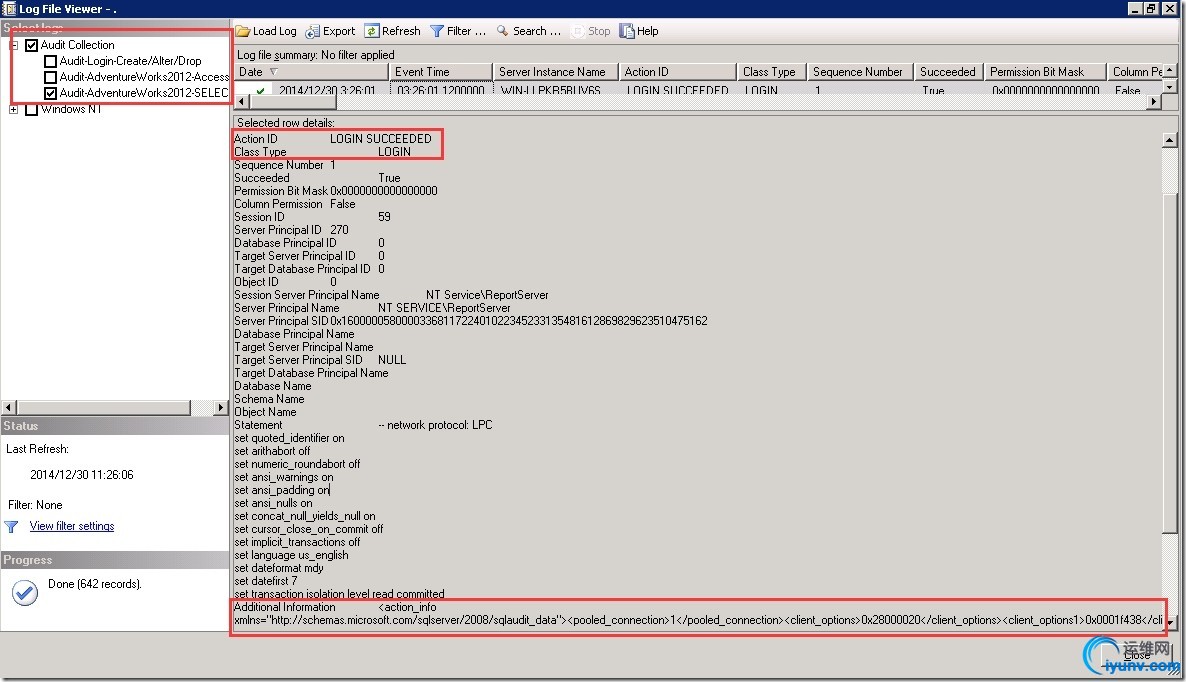The width and height of the screenshot is (1186, 682).
Task: Uncheck the Audit Collection checkbox
Action: (32, 45)
